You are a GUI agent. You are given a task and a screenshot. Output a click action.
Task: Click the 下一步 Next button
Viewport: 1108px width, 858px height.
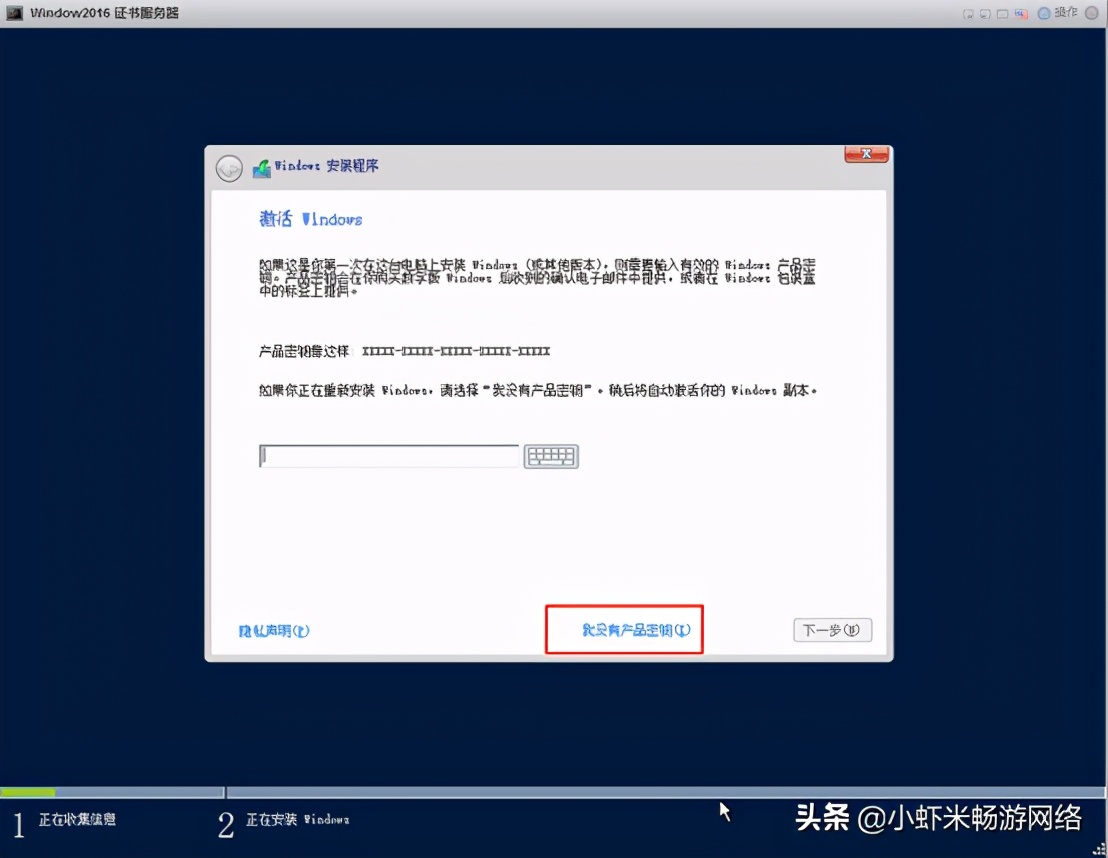coord(832,630)
